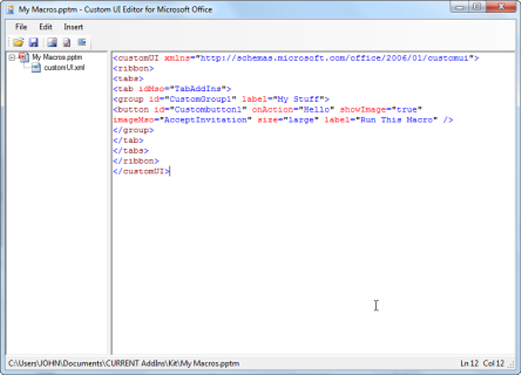Save the file with the floppy disk icon
Image resolution: width=521 pixels, height=375 pixels.
click(34, 42)
